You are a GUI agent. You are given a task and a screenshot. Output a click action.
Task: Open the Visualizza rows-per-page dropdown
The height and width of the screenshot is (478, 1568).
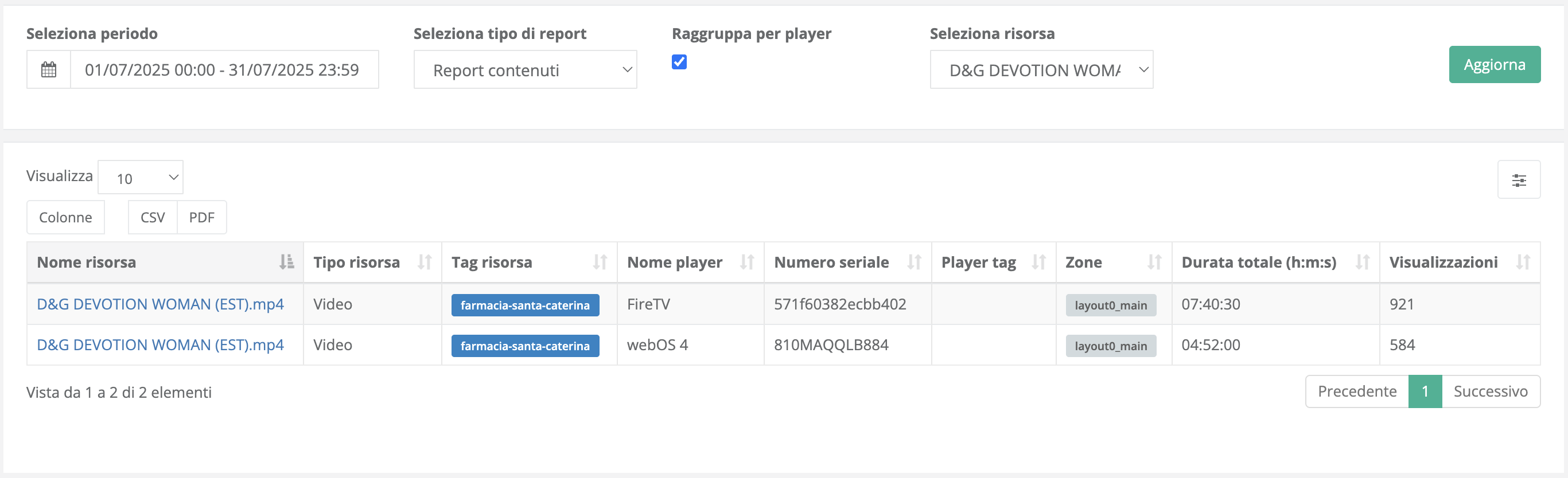(x=141, y=178)
